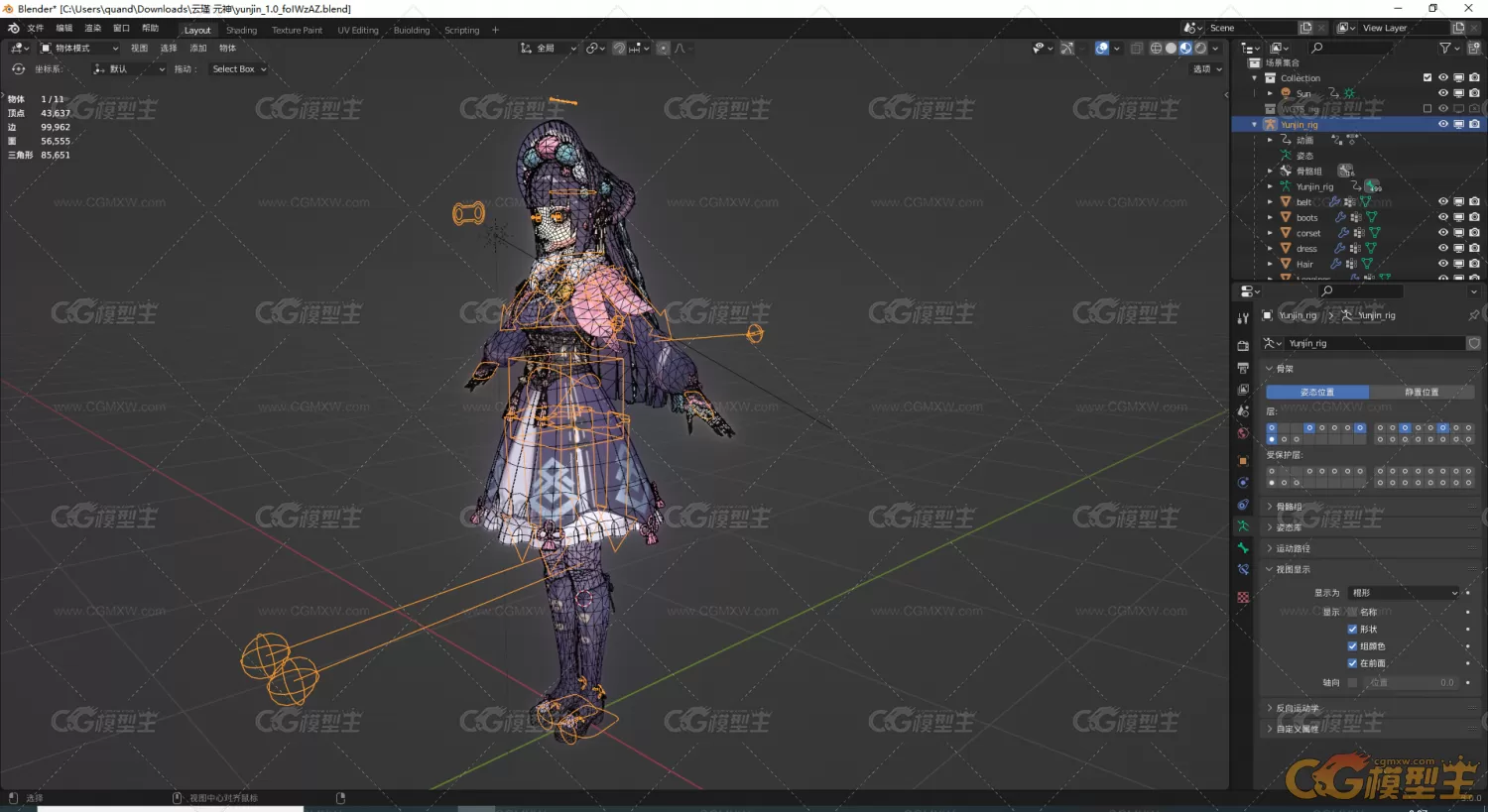The height and width of the screenshot is (812, 1488).
Task: Switch to the UV Editing workspace tab
Action: [358, 30]
